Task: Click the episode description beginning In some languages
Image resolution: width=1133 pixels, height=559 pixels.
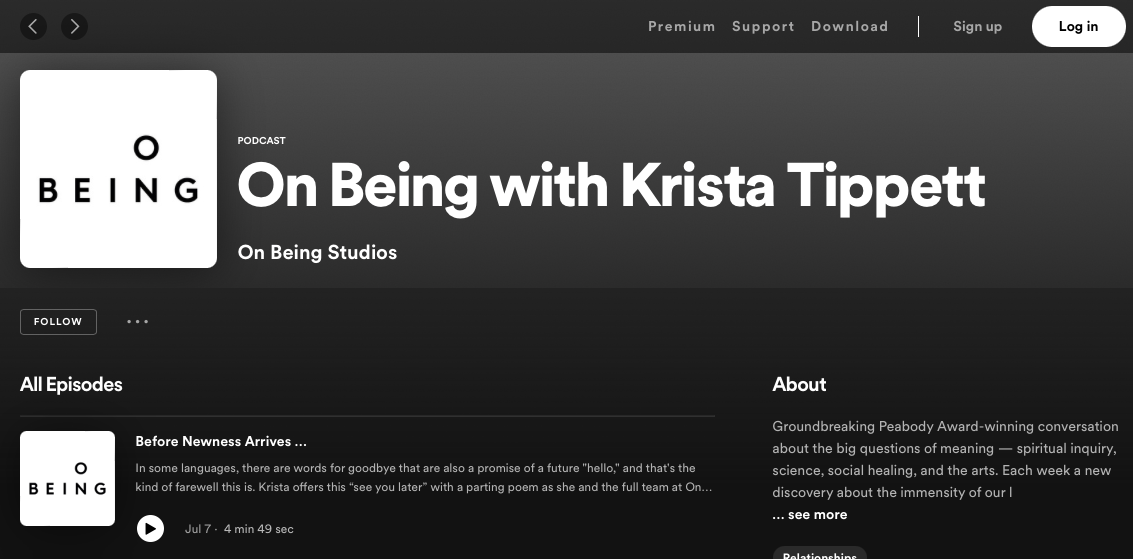Action: click(x=424, y=477)
